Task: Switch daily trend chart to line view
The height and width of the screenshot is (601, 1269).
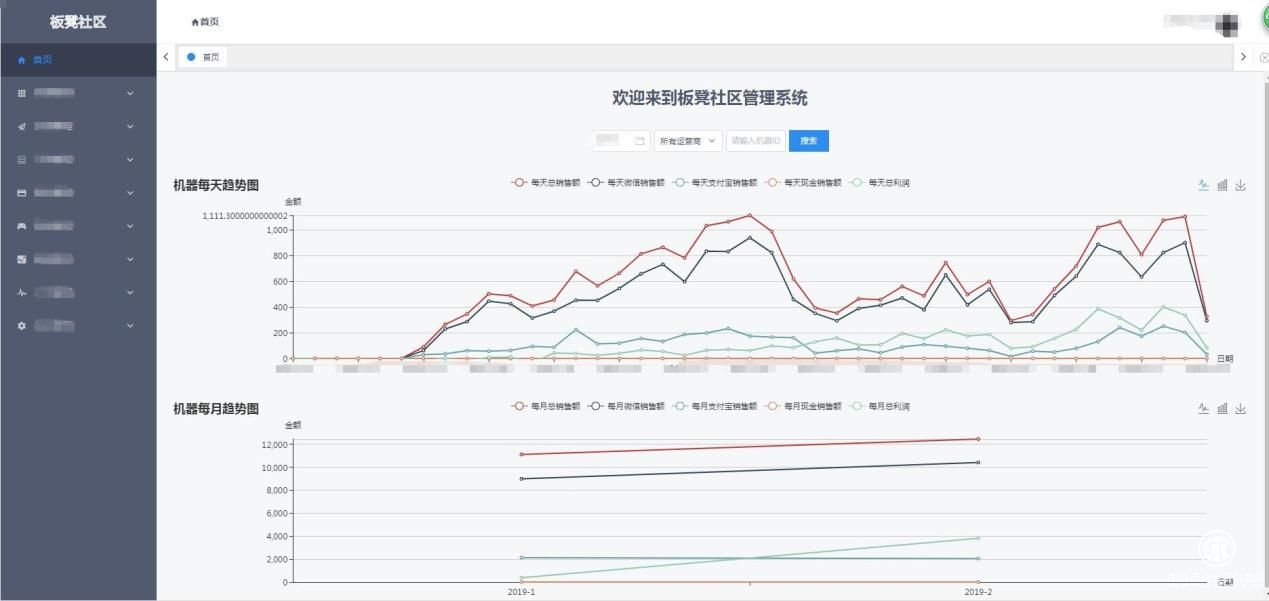Action: tap(1204, 185)
